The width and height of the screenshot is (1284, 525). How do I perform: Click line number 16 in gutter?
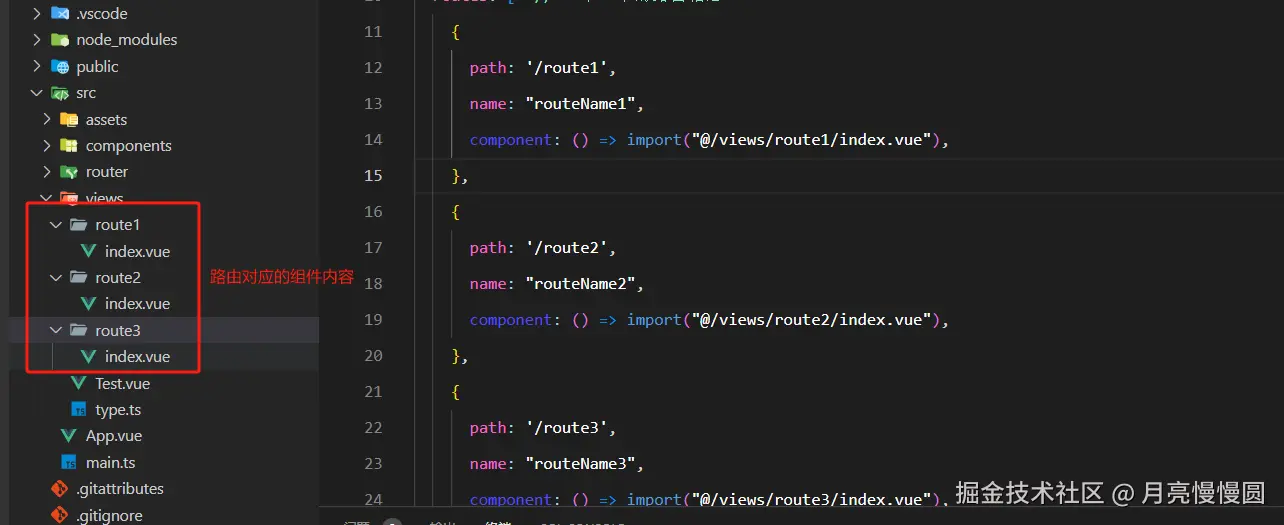click(x=374, y=212)
